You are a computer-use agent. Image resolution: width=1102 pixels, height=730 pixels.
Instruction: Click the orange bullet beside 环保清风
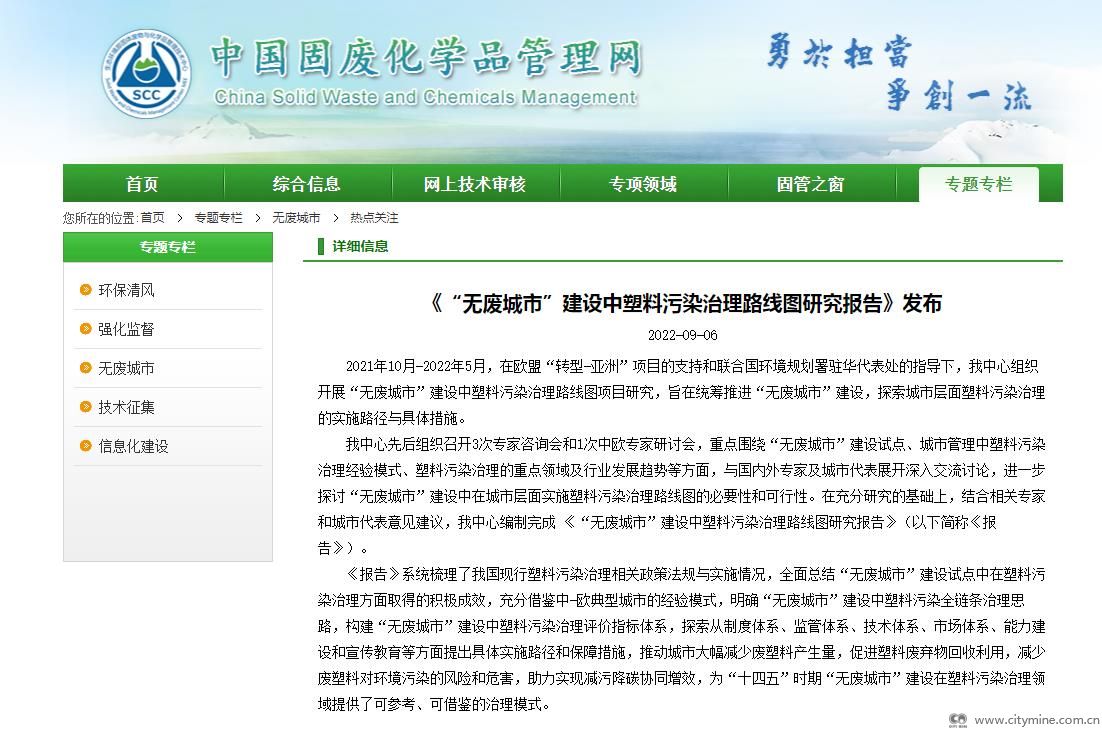pos(86,289)
